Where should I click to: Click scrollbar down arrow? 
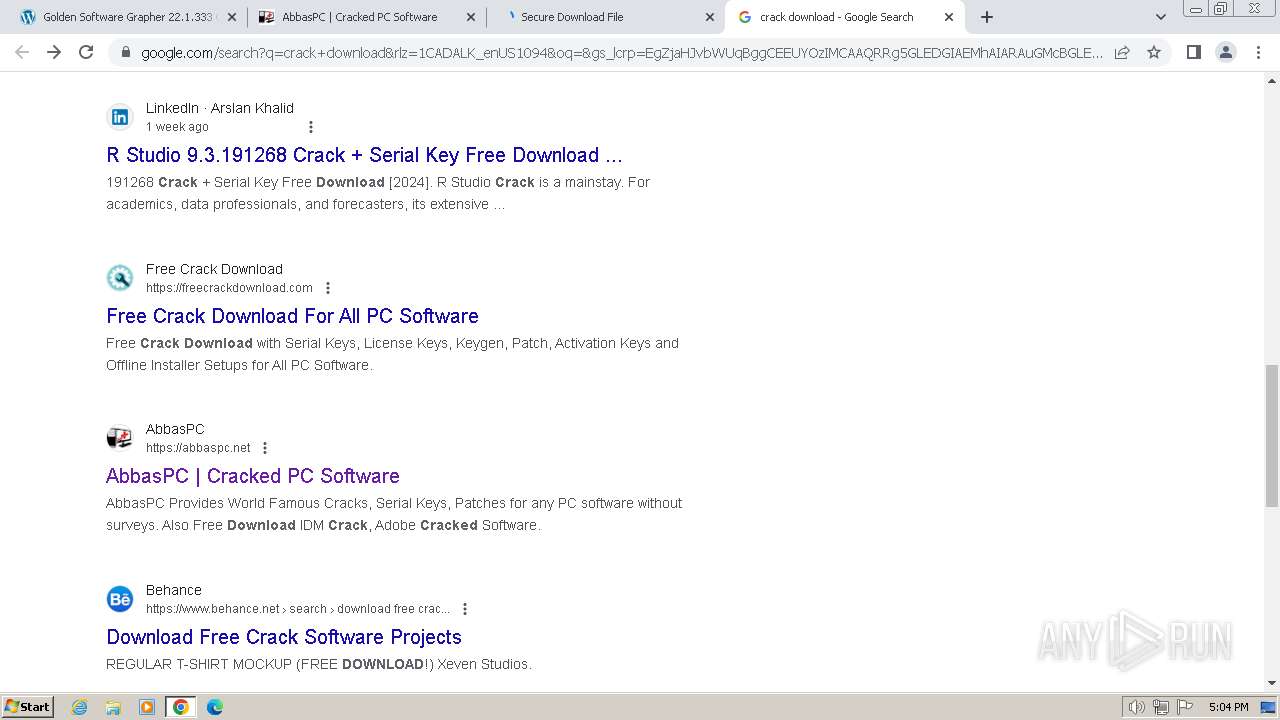pyautogui.click(x=1272, y=683)
